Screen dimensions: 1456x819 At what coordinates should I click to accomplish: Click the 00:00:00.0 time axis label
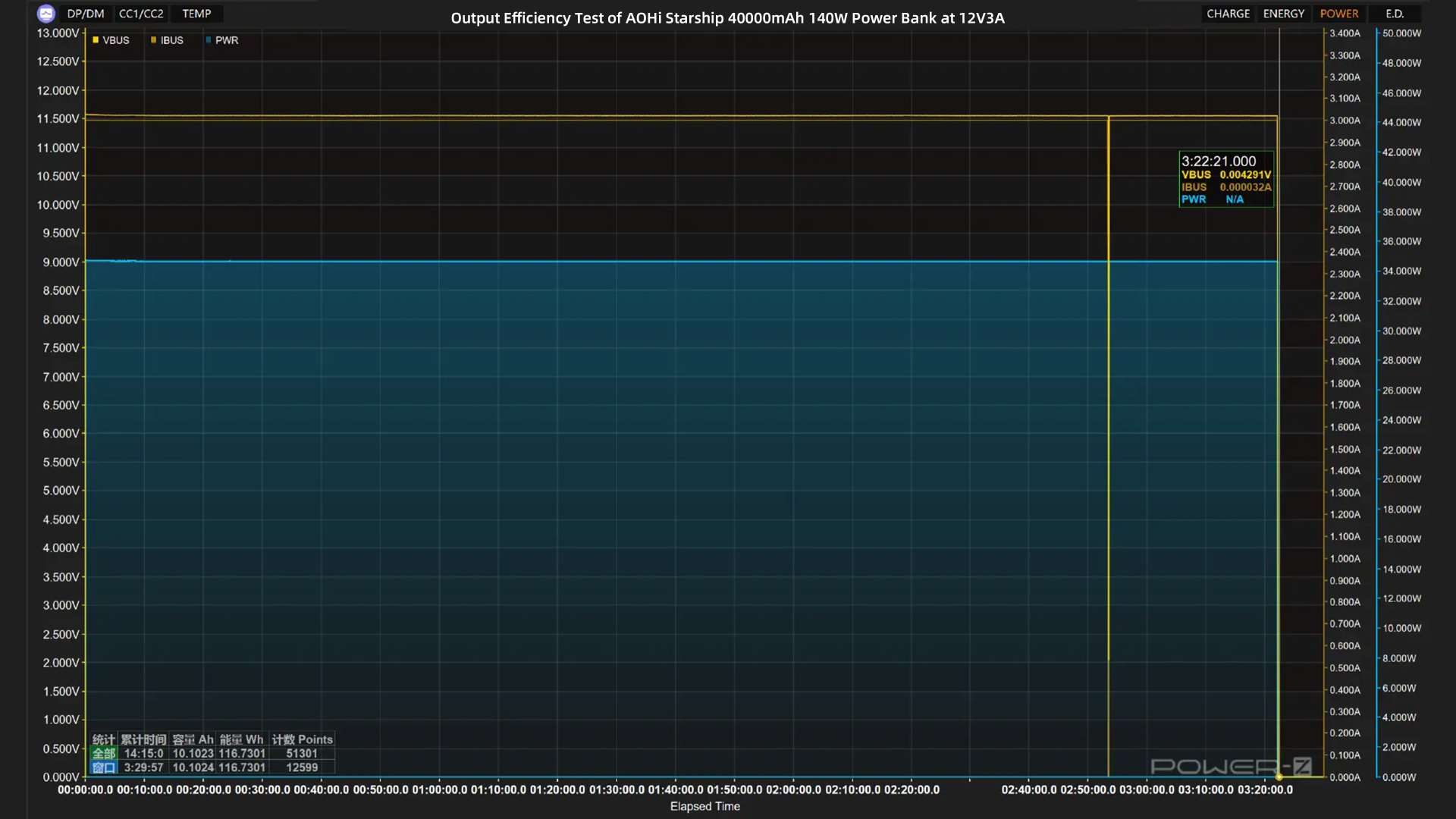[86, 789]
